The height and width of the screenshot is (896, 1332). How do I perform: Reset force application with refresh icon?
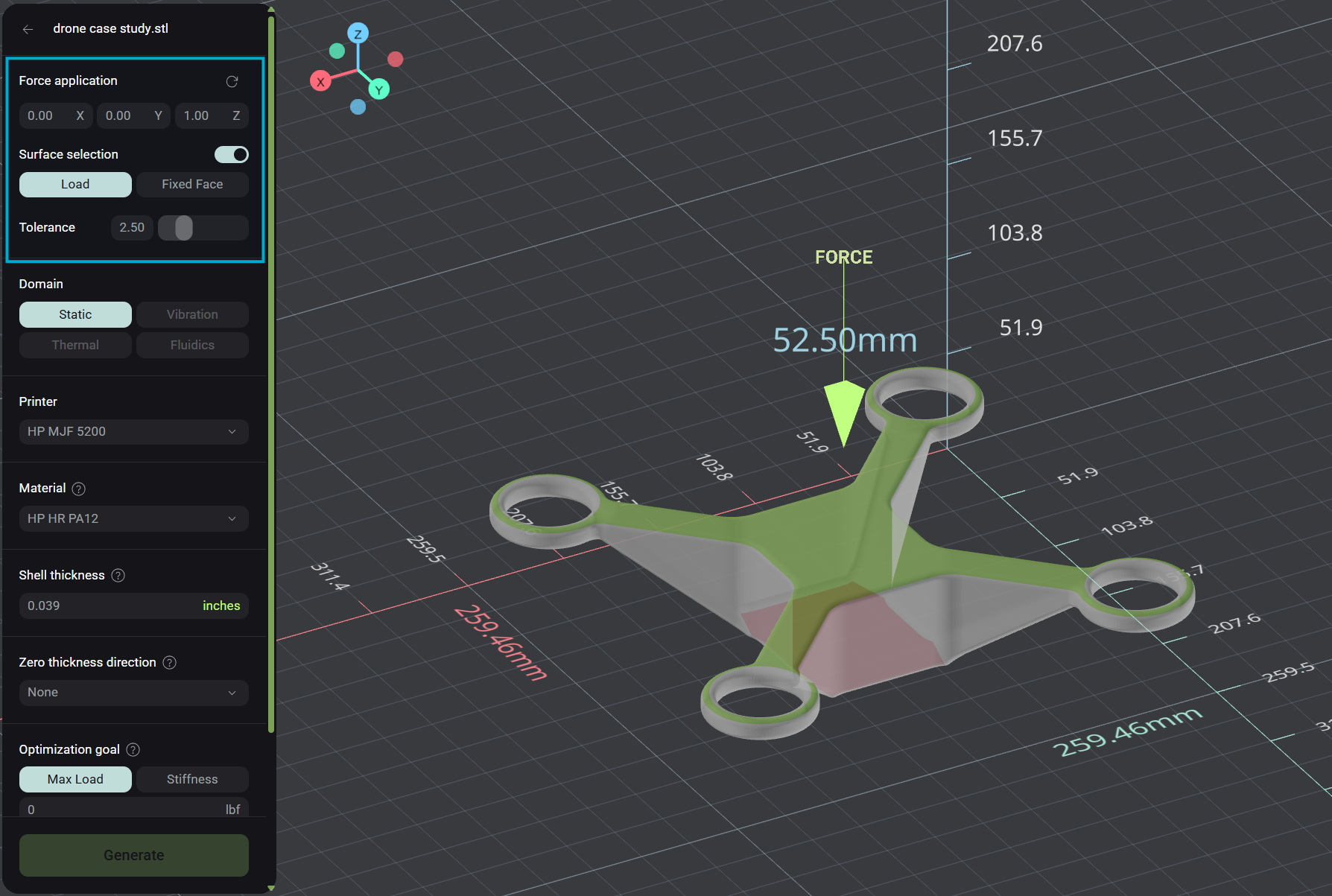[x=232, y=81]
